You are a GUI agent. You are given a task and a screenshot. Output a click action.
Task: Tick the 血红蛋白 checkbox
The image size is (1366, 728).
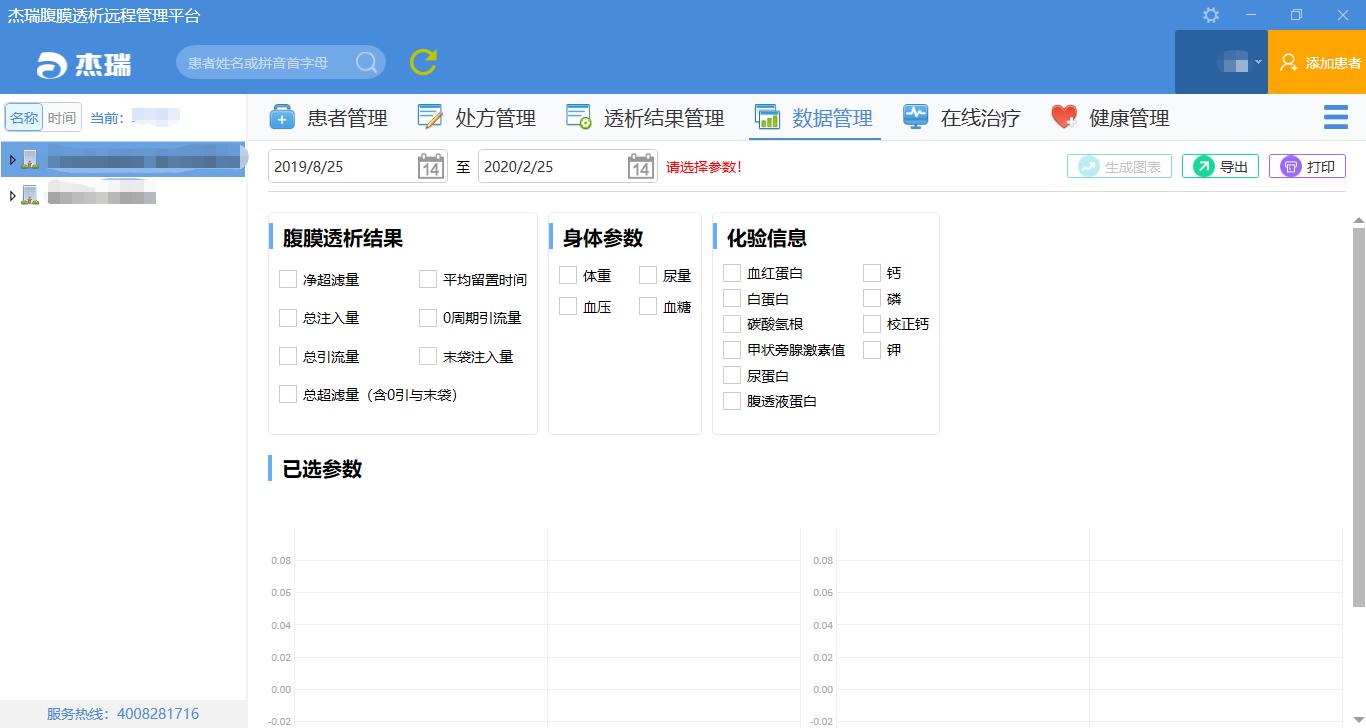pyautogui.click(x=732, y=273)
